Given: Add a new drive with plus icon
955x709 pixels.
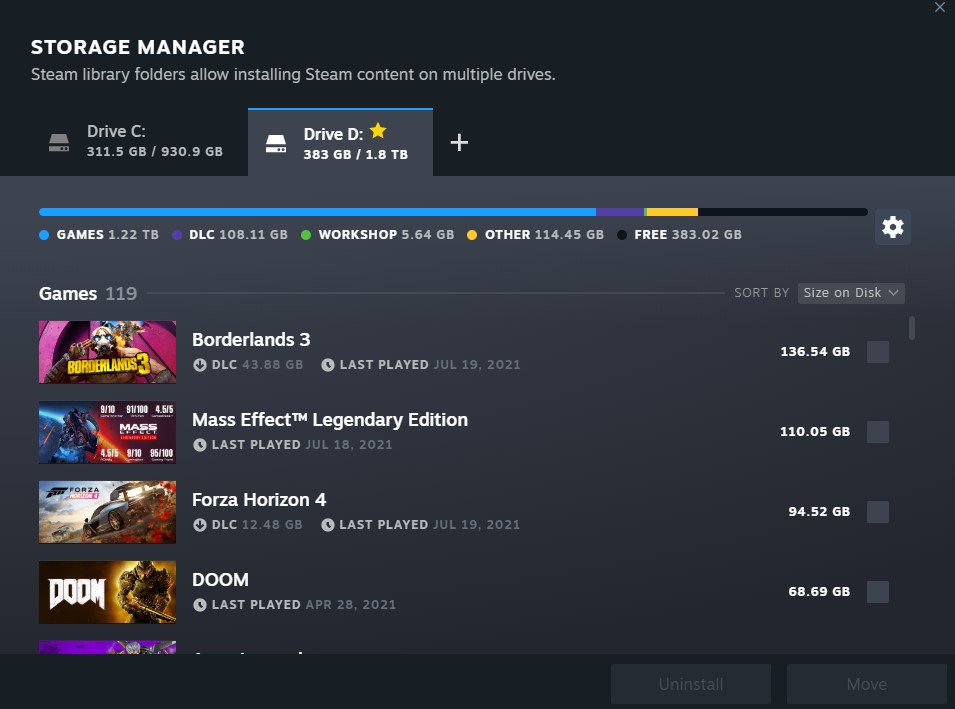Looking at the screenshot, I should tap(459, 143).
